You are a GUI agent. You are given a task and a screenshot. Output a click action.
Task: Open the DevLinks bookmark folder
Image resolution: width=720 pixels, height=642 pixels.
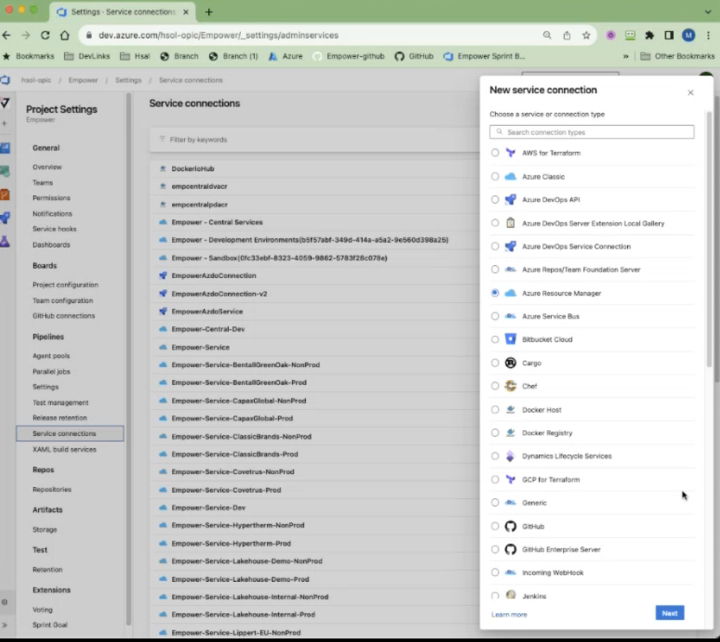pyautogui.click(x=87, y=56)
